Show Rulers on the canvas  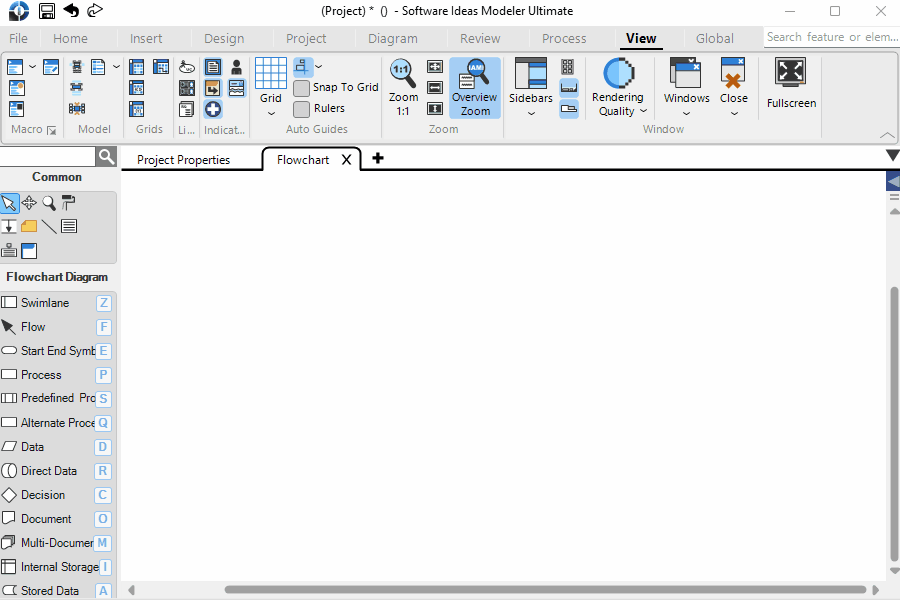click(302, 108)
